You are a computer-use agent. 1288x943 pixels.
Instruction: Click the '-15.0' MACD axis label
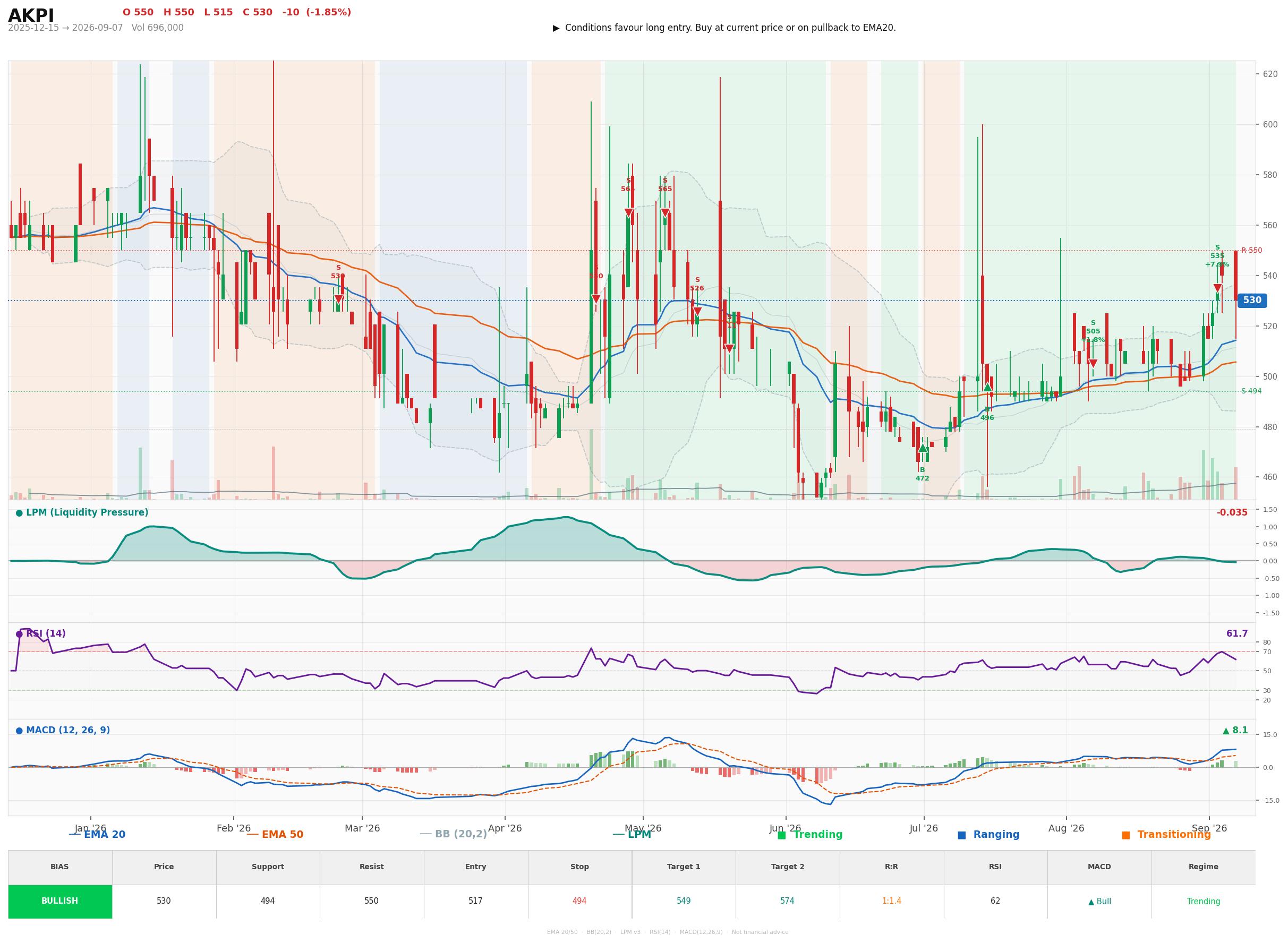point(1271,801)
